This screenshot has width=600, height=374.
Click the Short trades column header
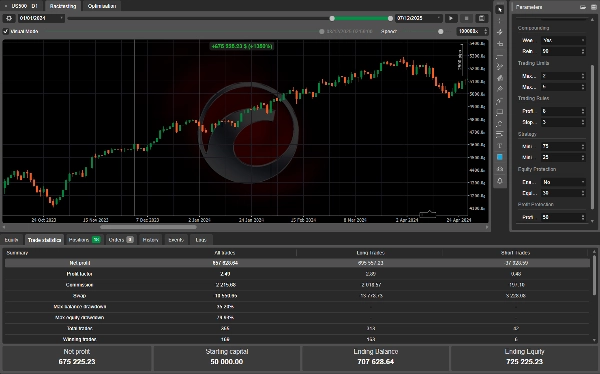(x=515, y=253)
